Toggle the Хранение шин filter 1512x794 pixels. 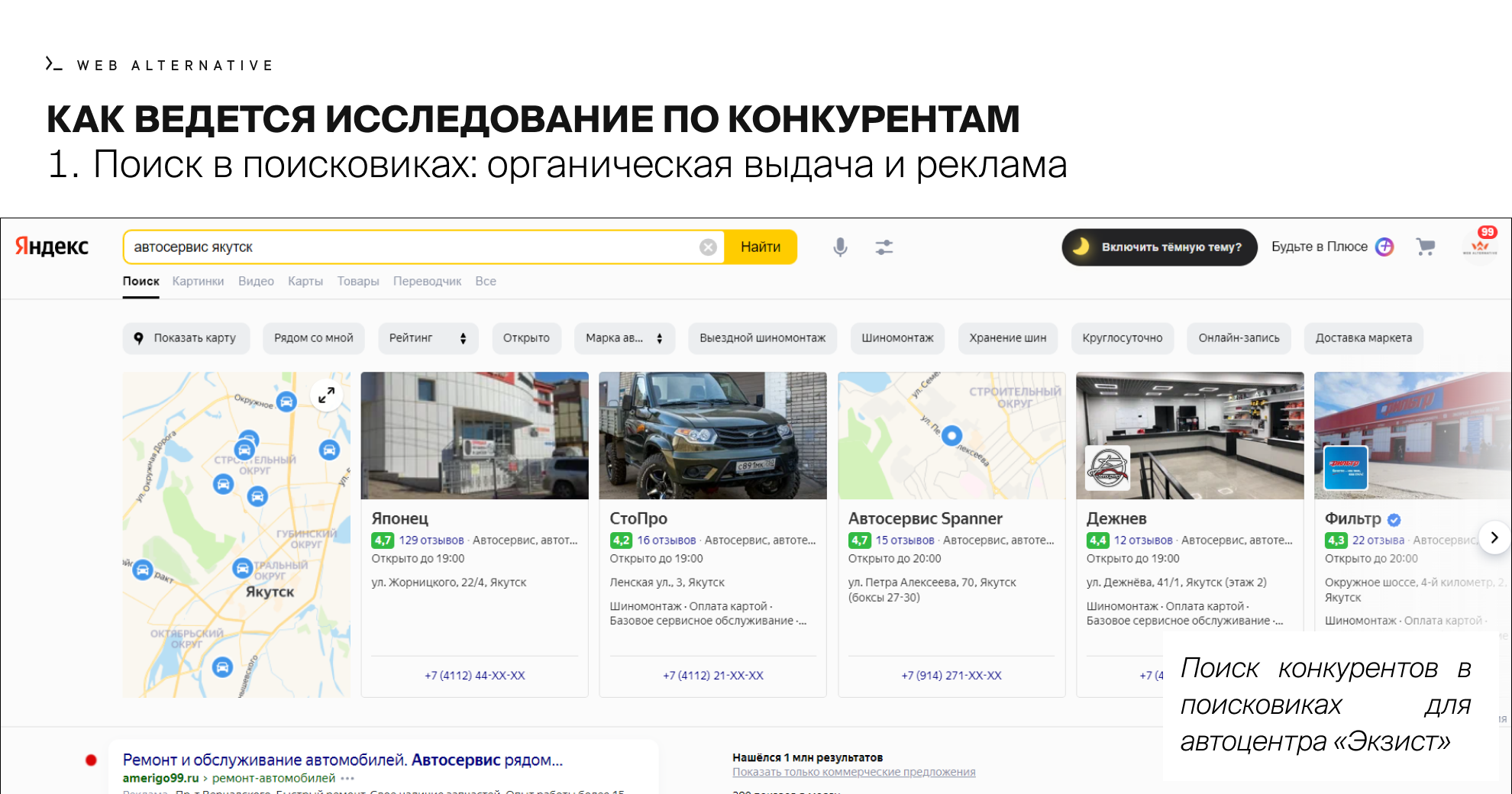click(1008, 338)
